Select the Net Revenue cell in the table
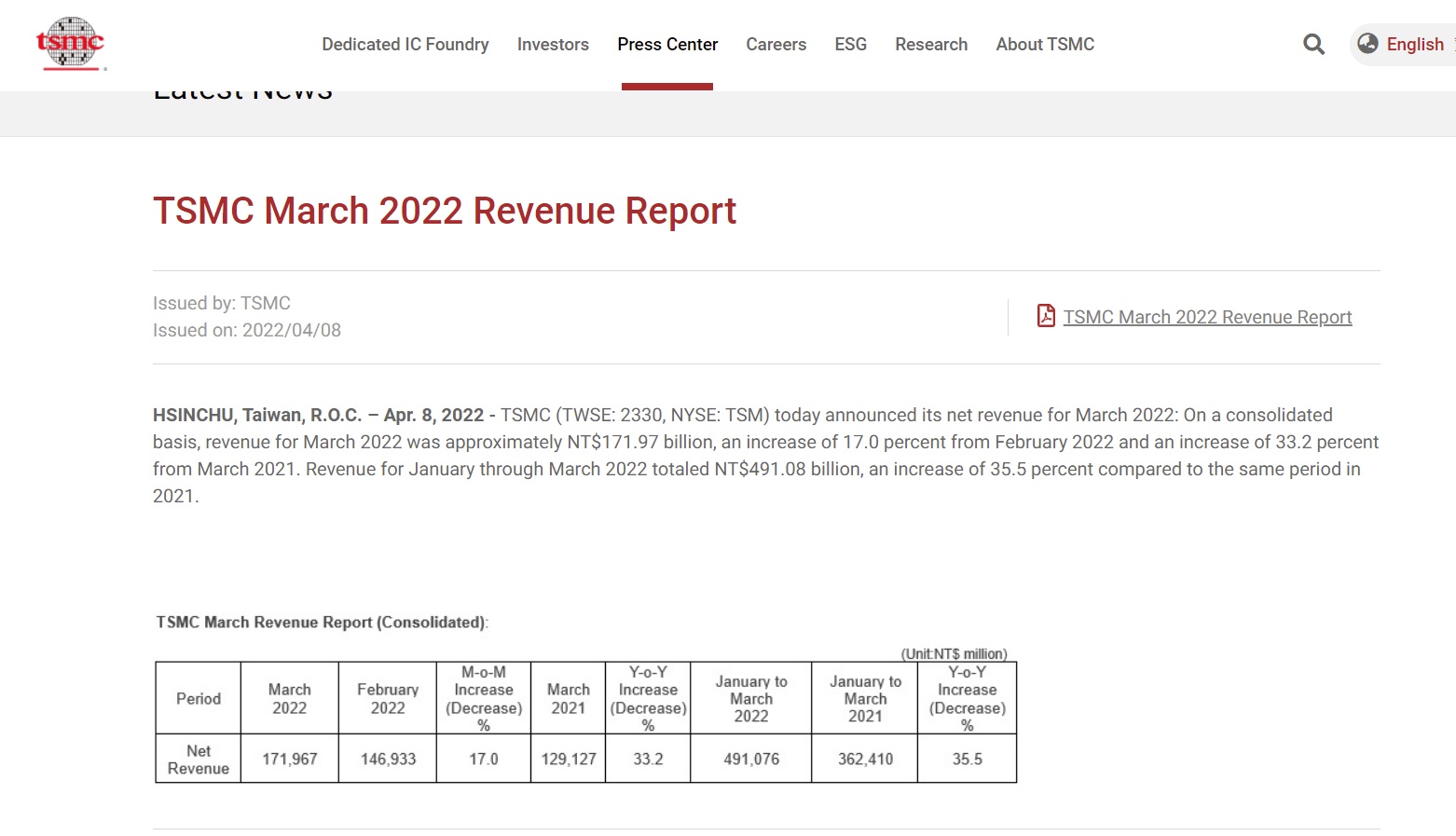1456x836 pixels. 197,759
